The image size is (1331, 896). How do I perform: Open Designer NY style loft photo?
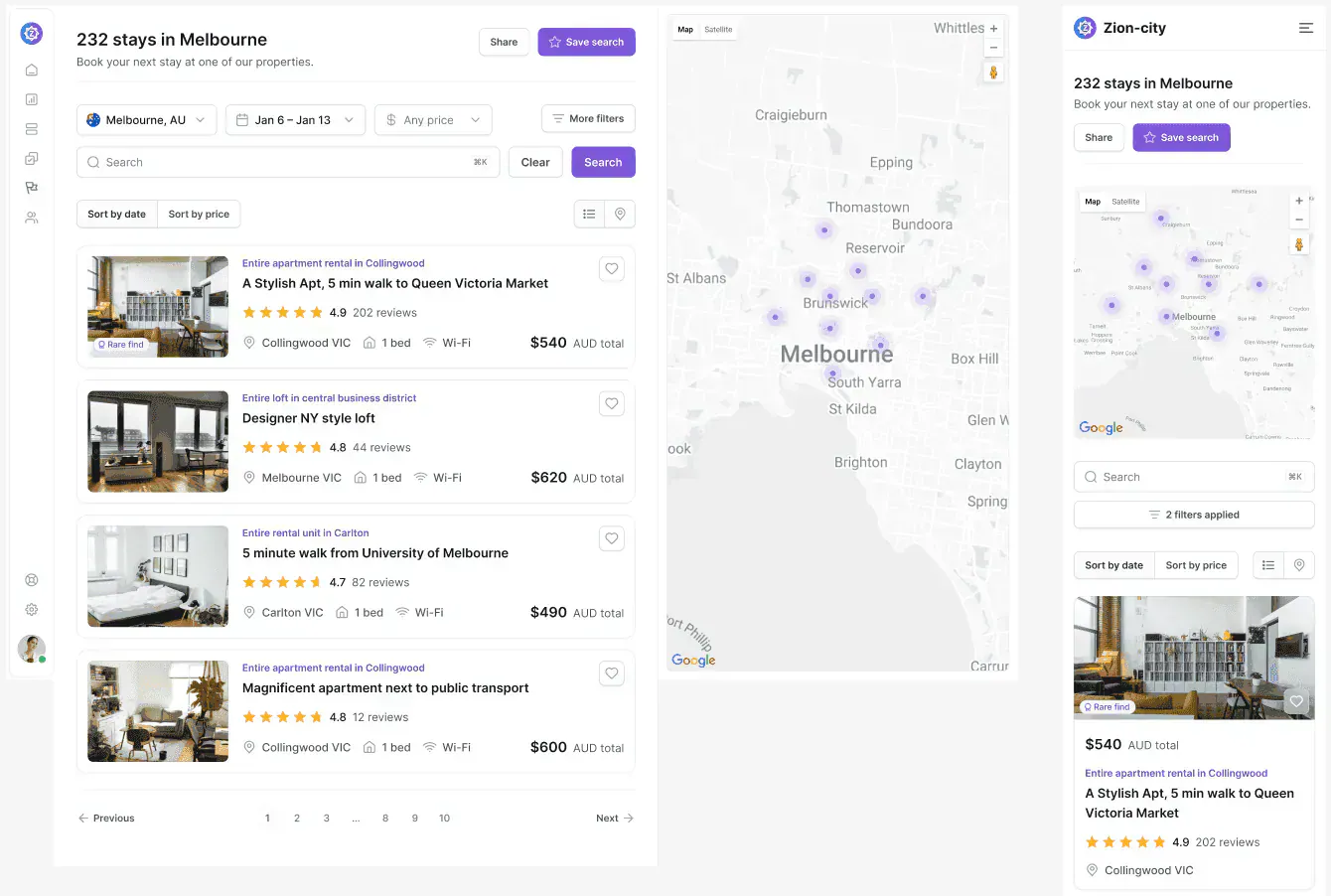[158, 442]
